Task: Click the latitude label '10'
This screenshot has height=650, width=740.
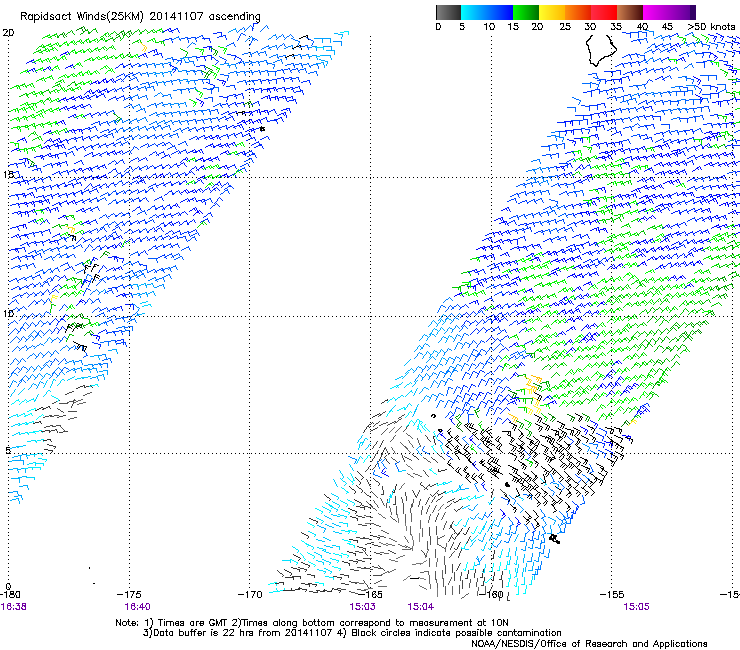Action: 8,313
